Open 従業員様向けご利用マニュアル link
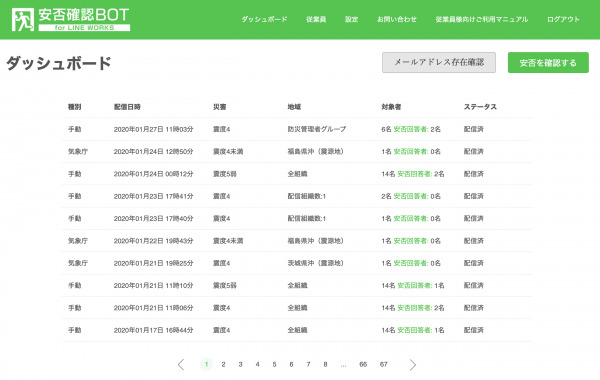The width and height of the screenshot is (600, 380). point(481,19)
